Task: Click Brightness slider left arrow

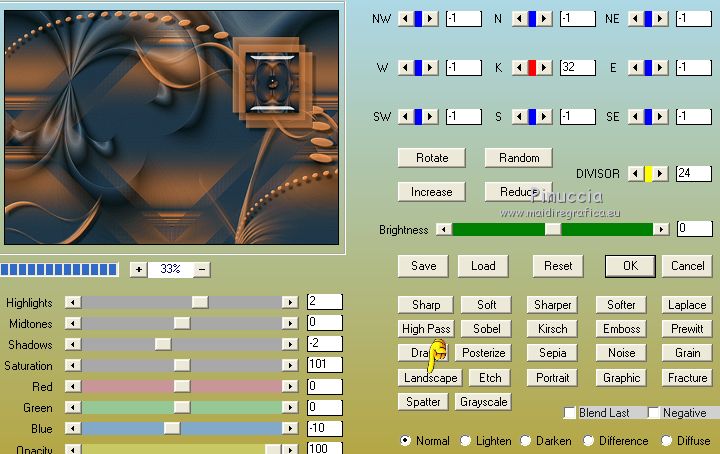Action: (x=444, y=229)
